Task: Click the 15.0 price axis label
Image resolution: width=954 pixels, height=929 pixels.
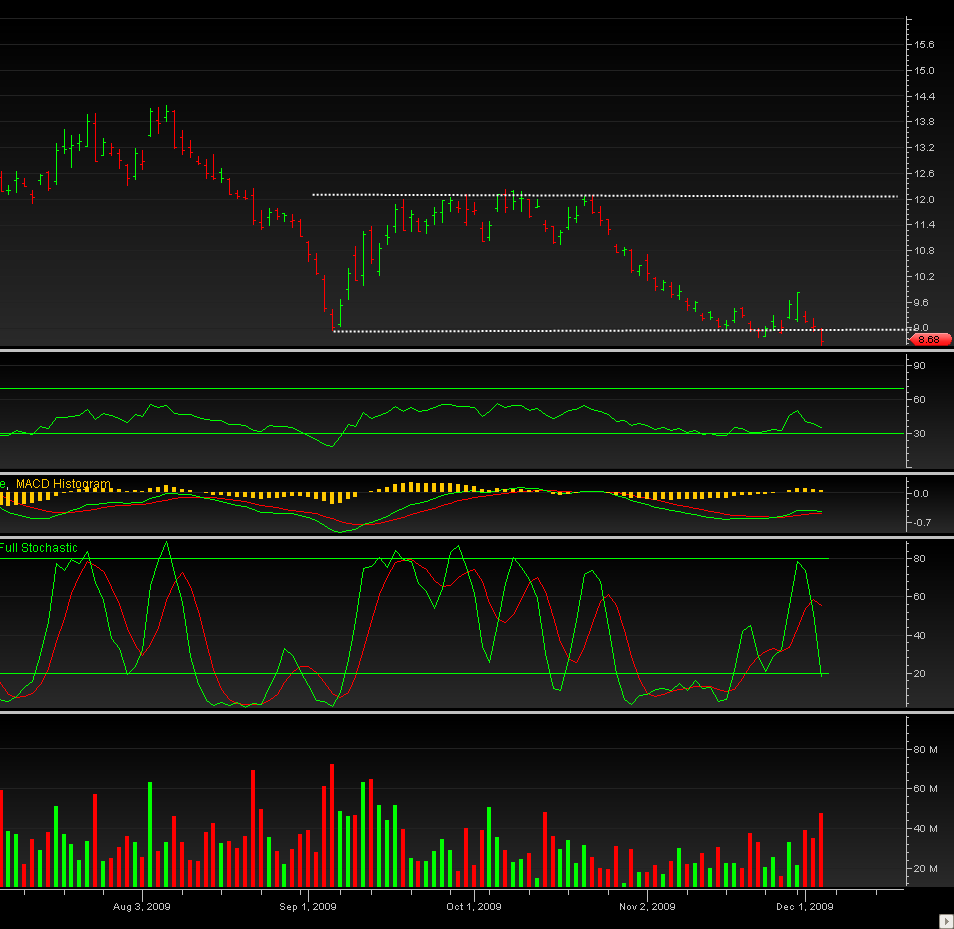Action: click(924, 71)
